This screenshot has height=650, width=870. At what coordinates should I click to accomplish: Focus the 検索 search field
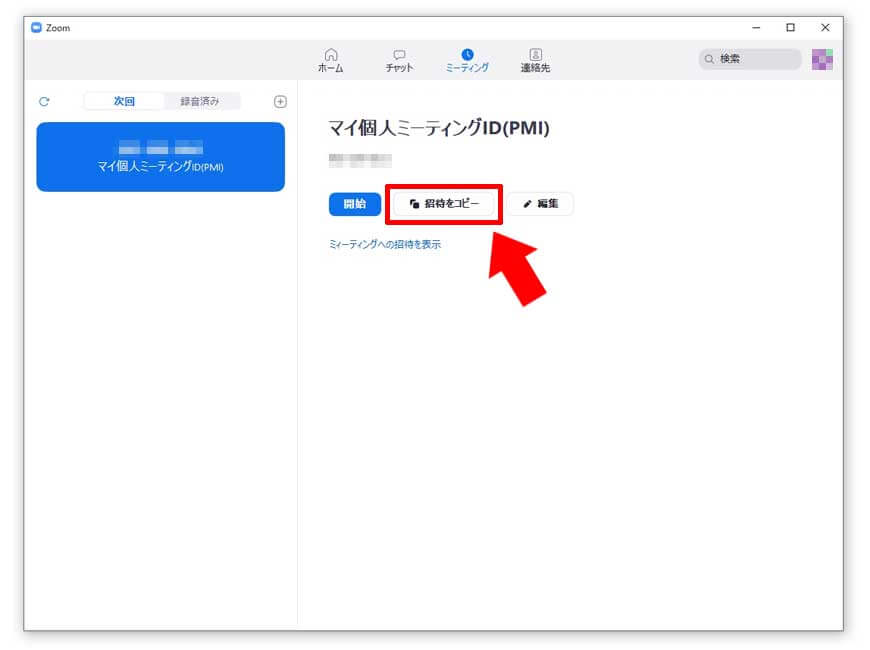pos(750,59)
